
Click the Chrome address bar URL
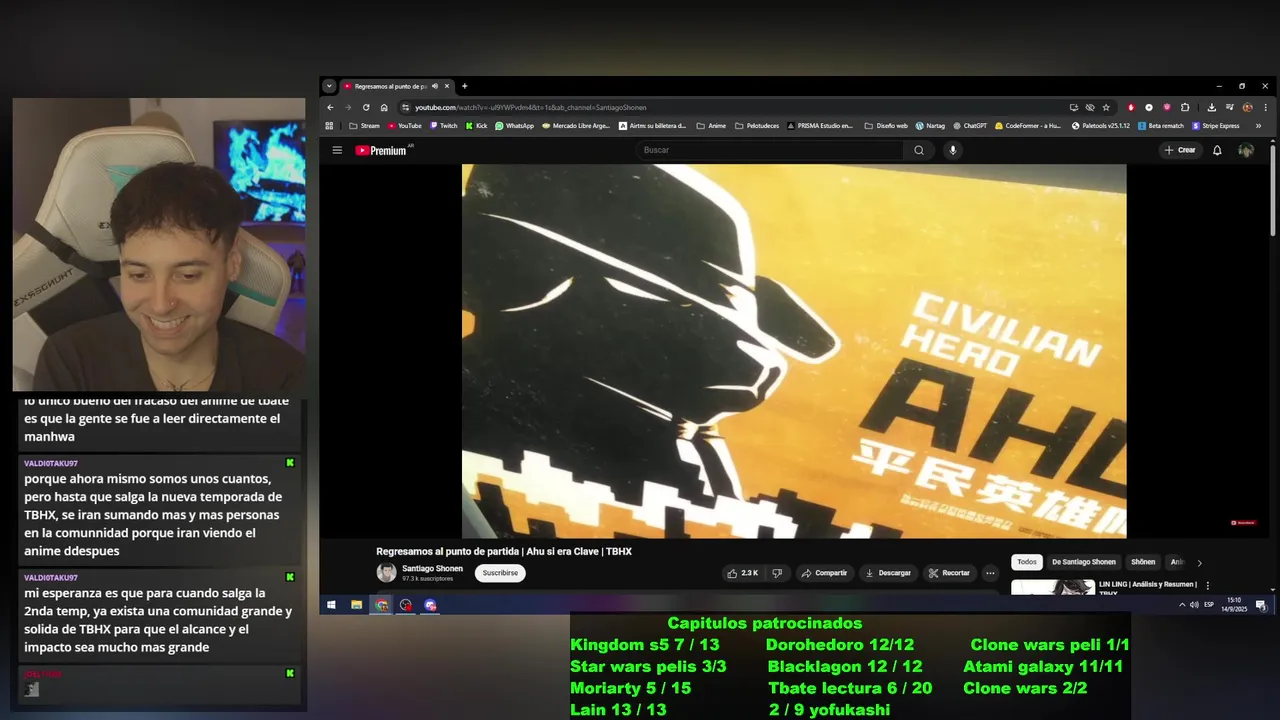531,107
